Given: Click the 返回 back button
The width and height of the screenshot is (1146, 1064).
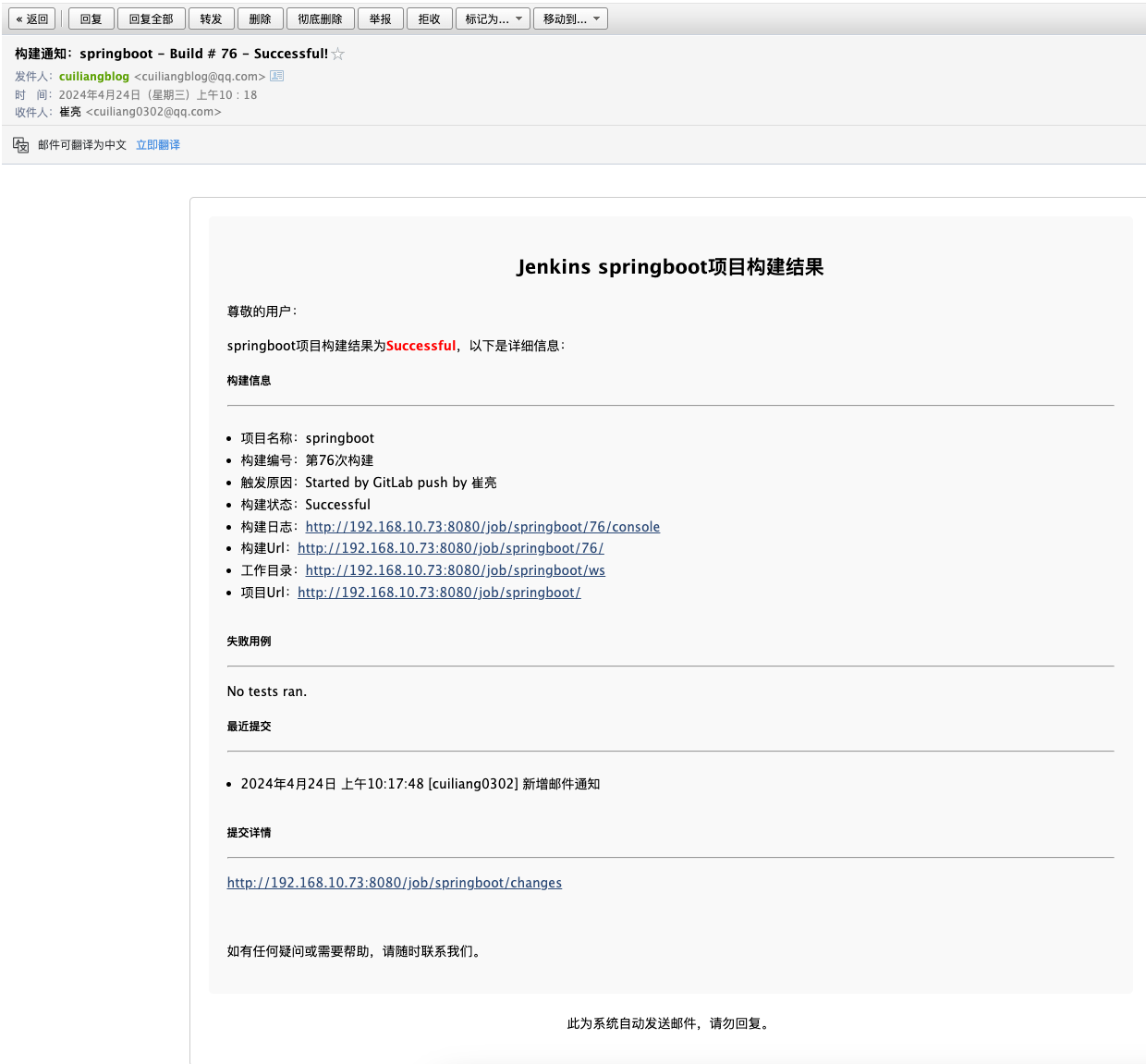Looking at the screenshot, I should (32, 18).
